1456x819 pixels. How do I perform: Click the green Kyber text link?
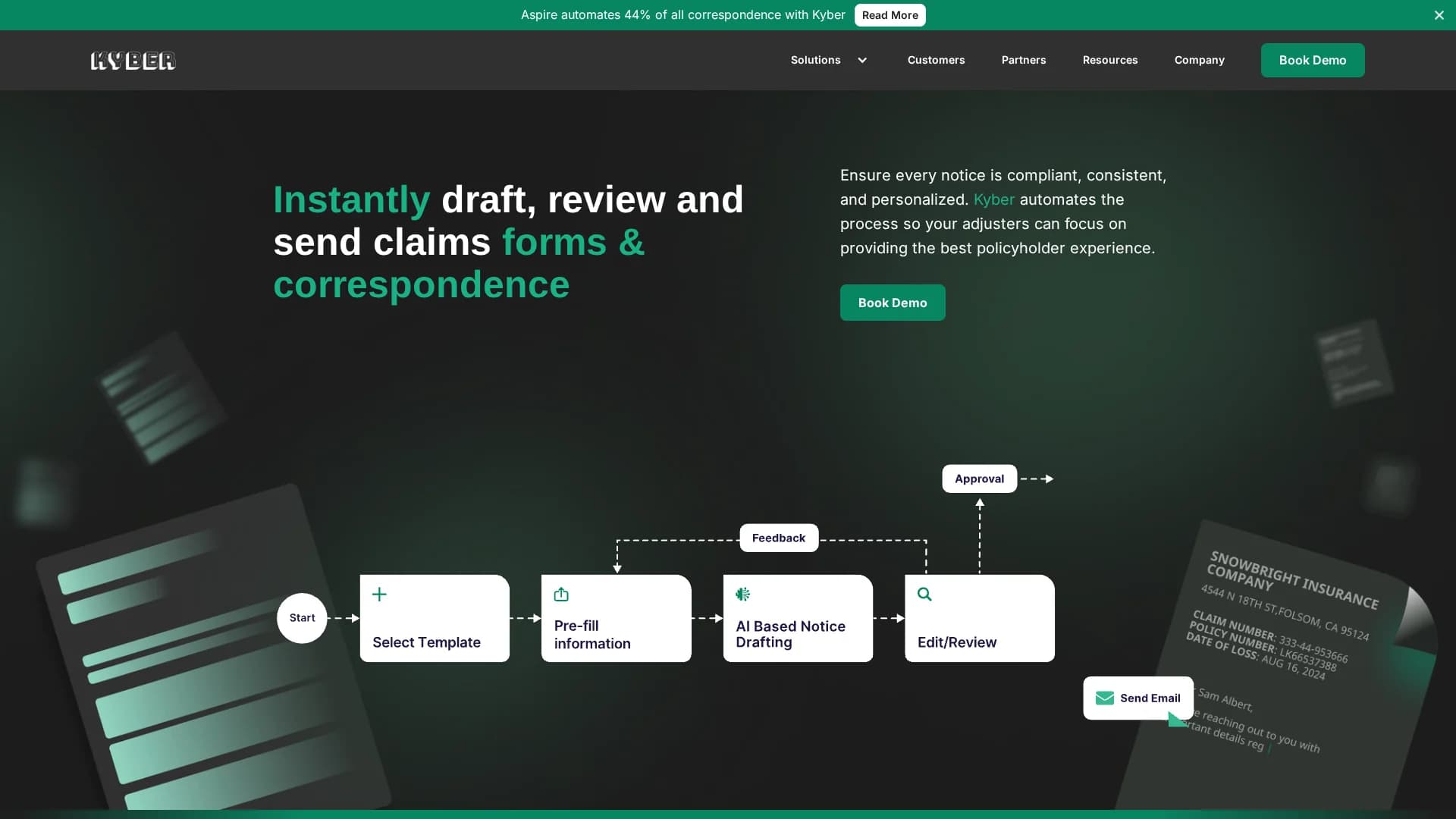[993, 199]
